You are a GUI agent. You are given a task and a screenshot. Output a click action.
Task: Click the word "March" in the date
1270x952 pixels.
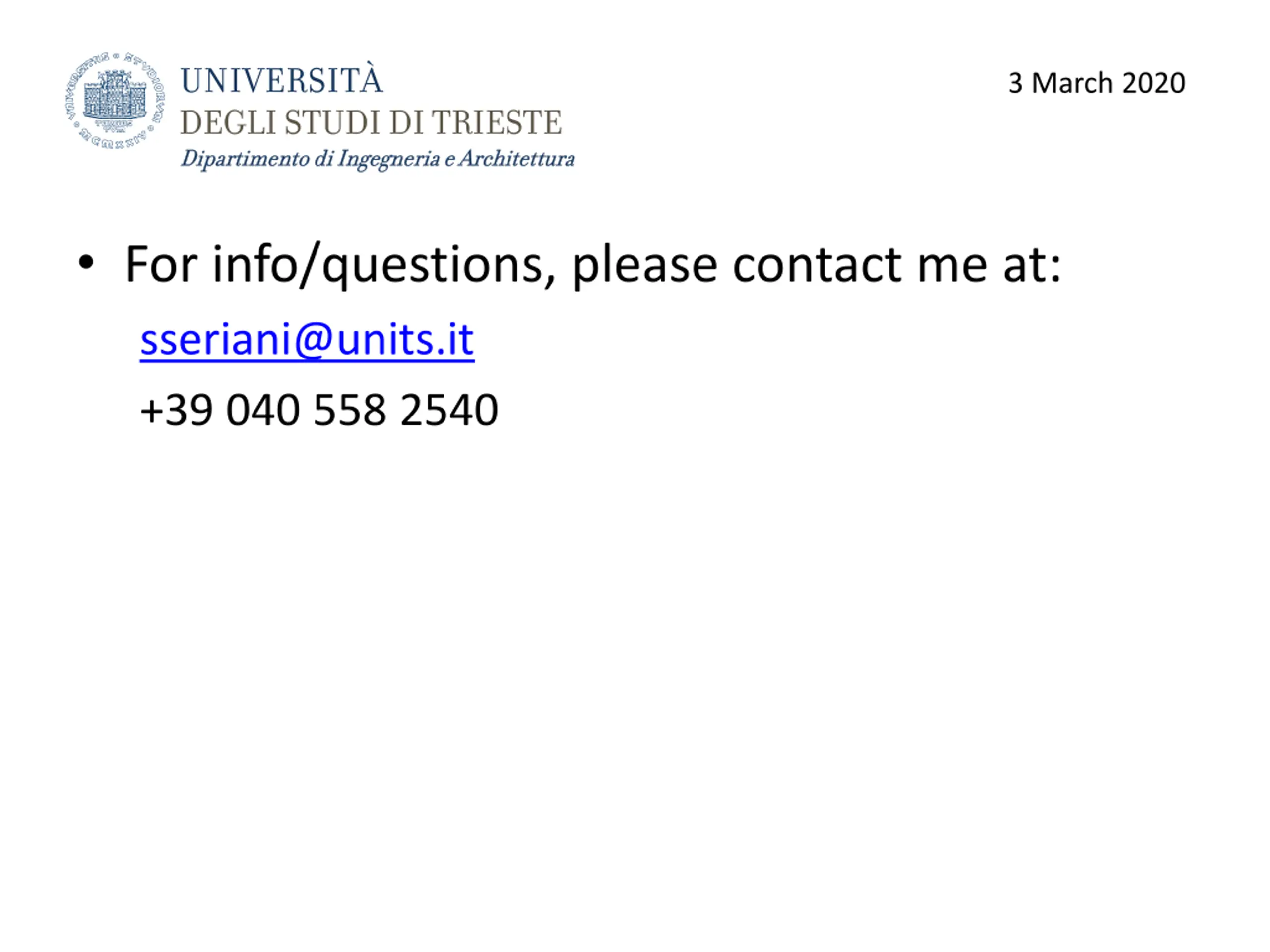click(x=1072, y=83)
